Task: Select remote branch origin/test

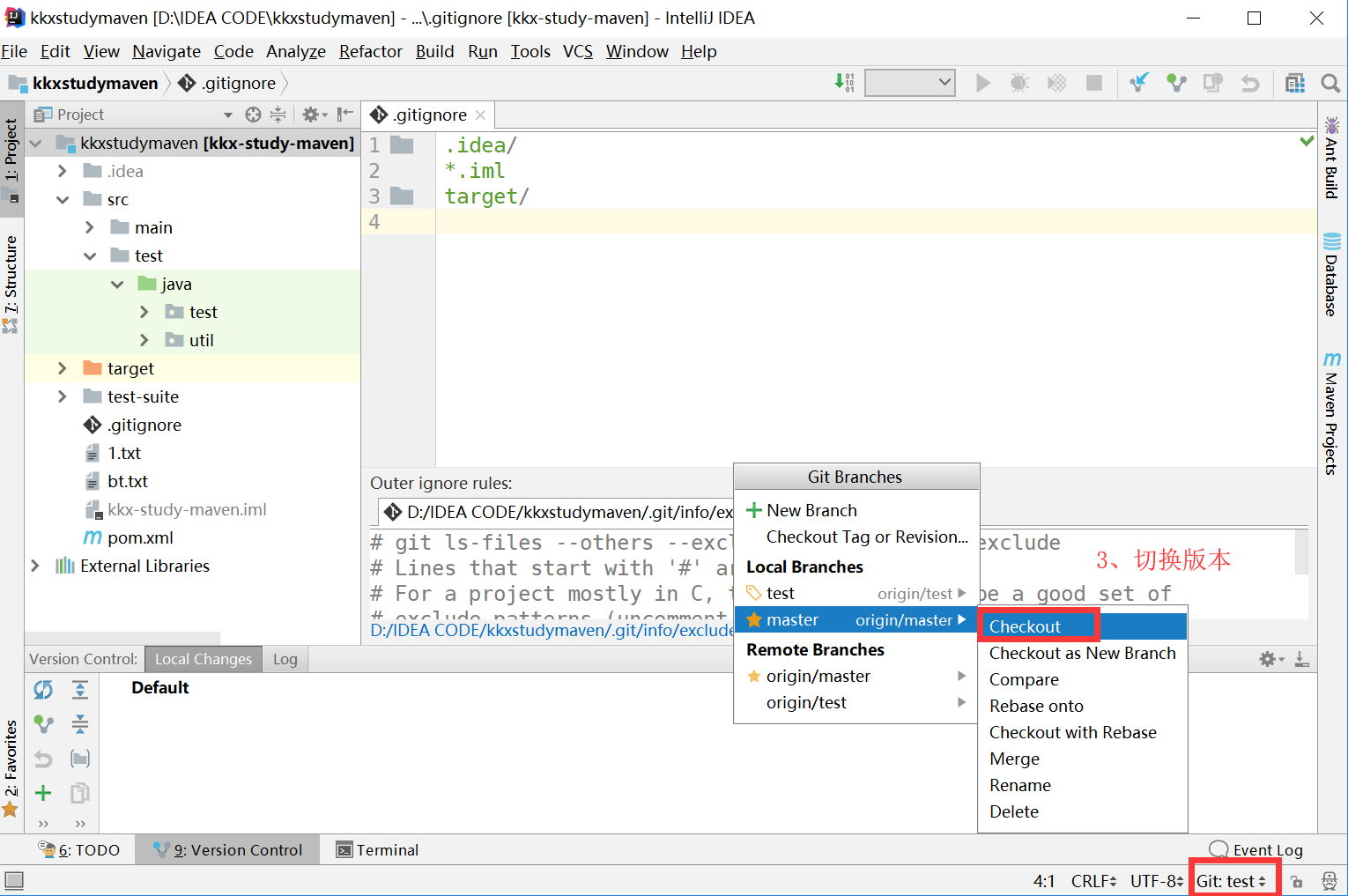Action: point(856,702)
